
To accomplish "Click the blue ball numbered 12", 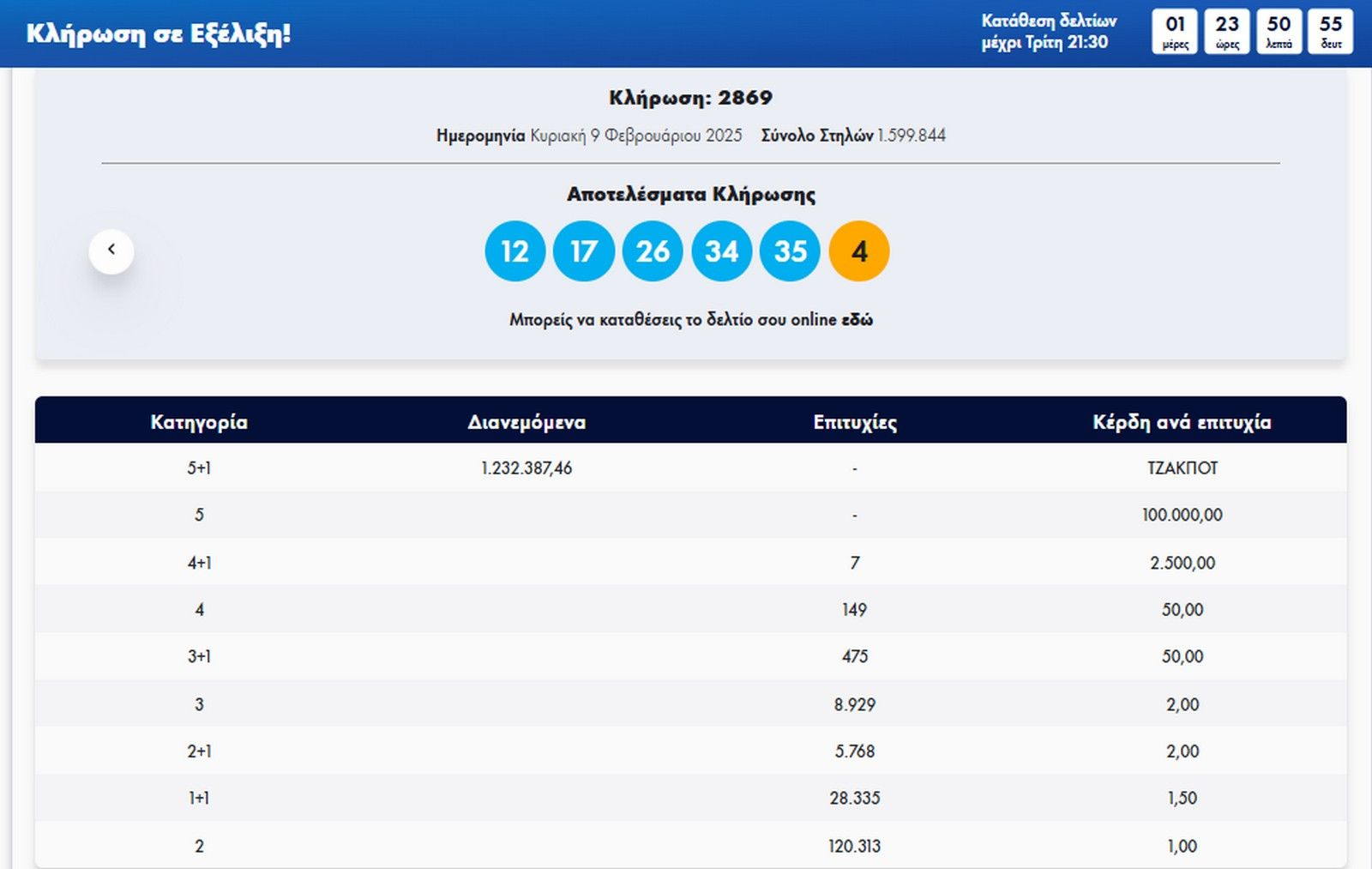I will pyautogui.click(x=514, y=251).
